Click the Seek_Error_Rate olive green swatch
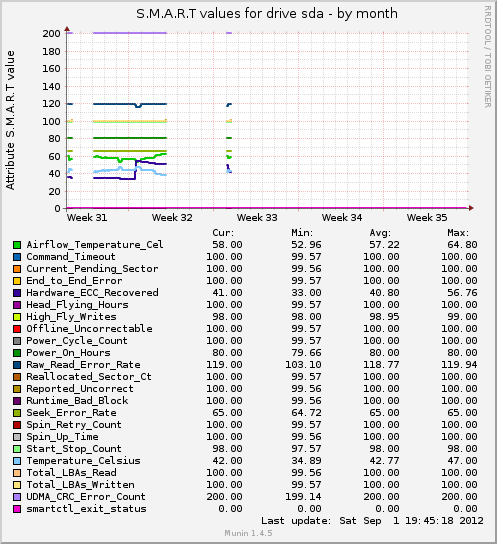 (17, 413)
